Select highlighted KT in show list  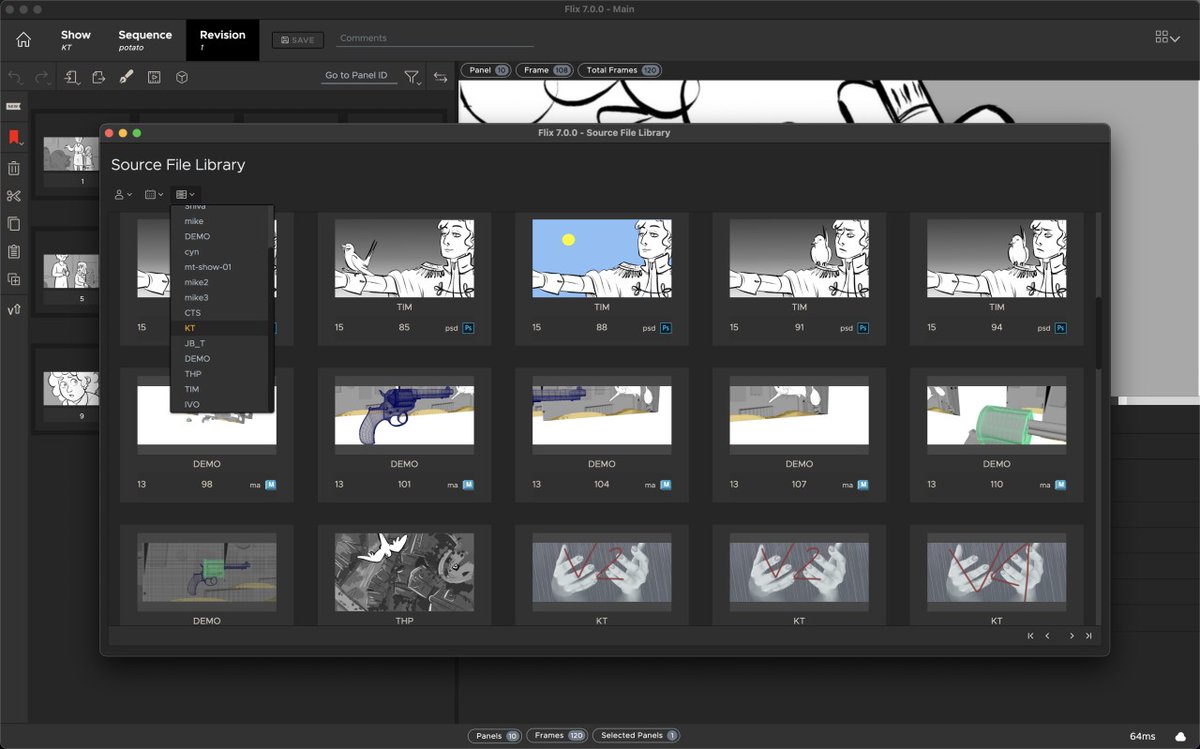click(222, 328)
